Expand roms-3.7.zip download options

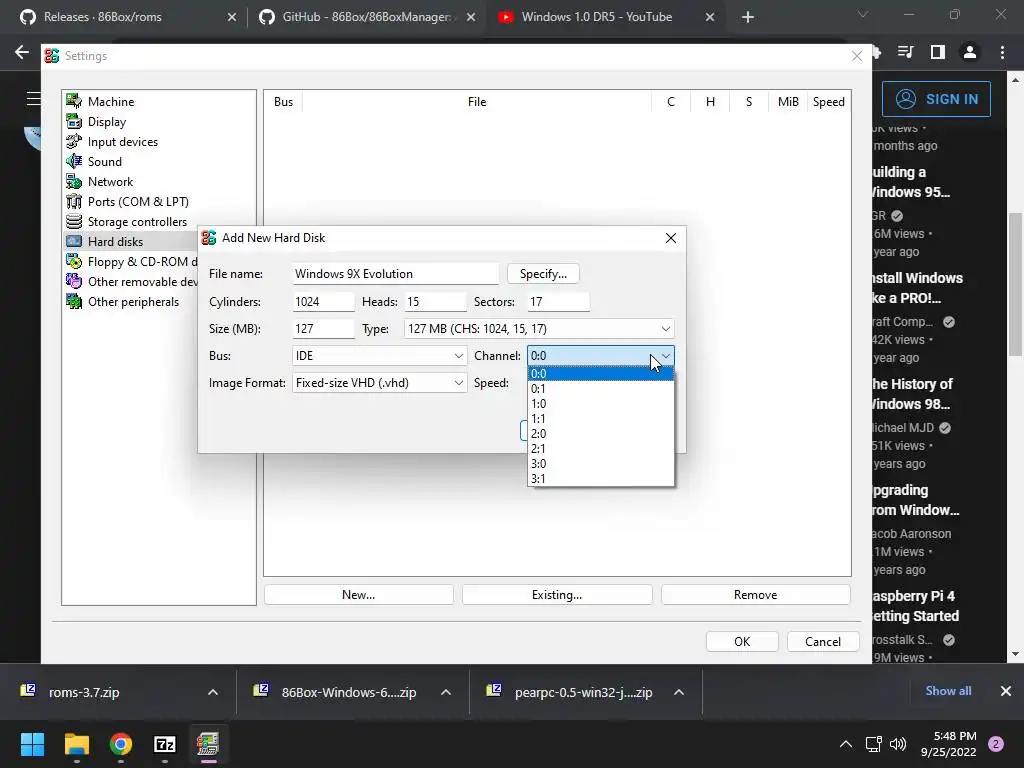(213, 692)
